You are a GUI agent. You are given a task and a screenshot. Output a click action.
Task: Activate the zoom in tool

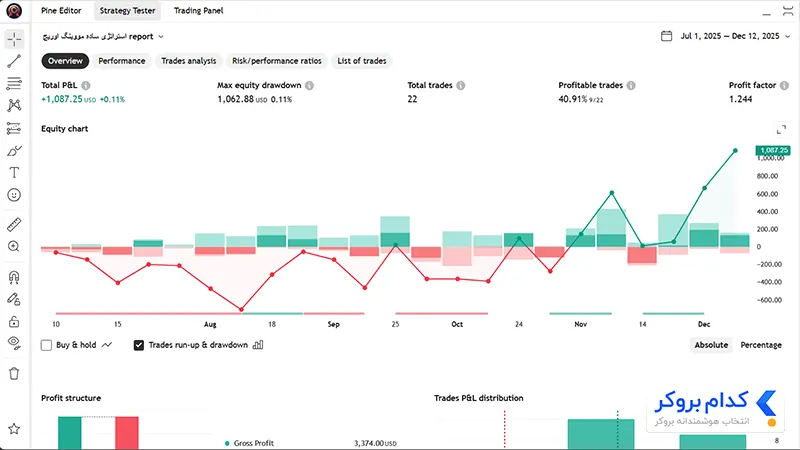point(14,247)
